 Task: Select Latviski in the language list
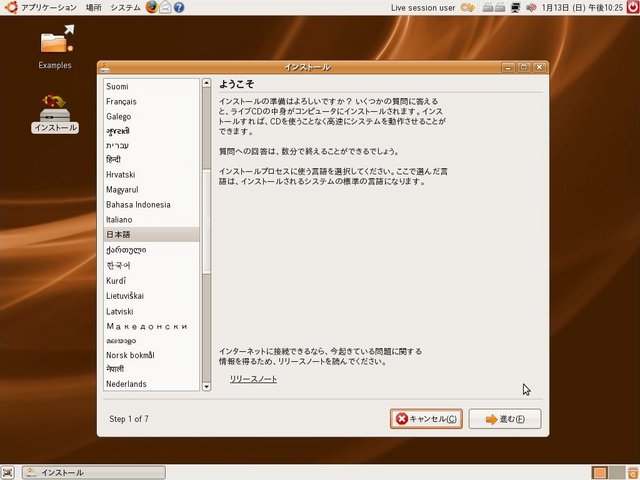[151, 311]
